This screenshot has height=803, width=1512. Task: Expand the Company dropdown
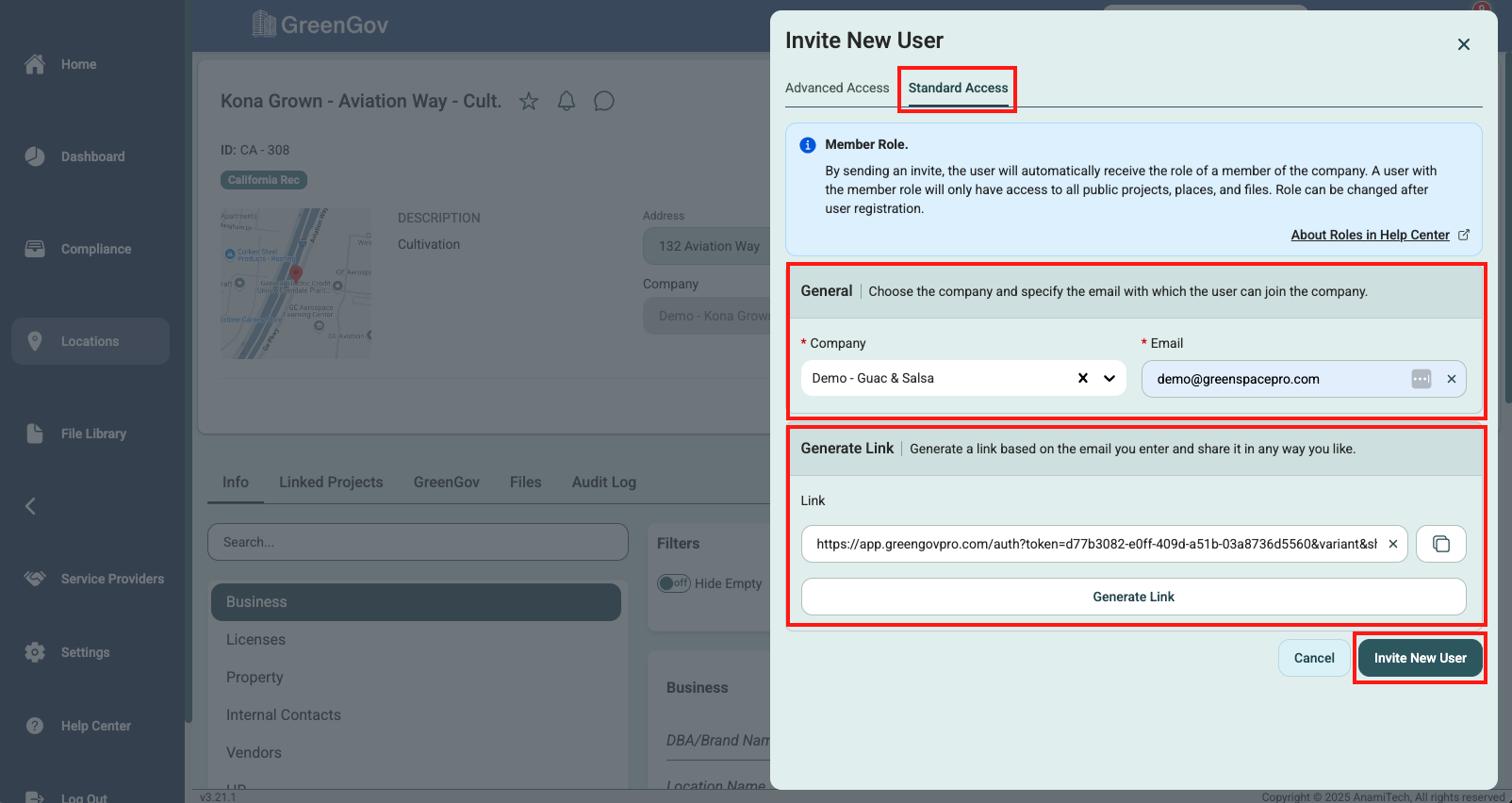pos(1109,378)
